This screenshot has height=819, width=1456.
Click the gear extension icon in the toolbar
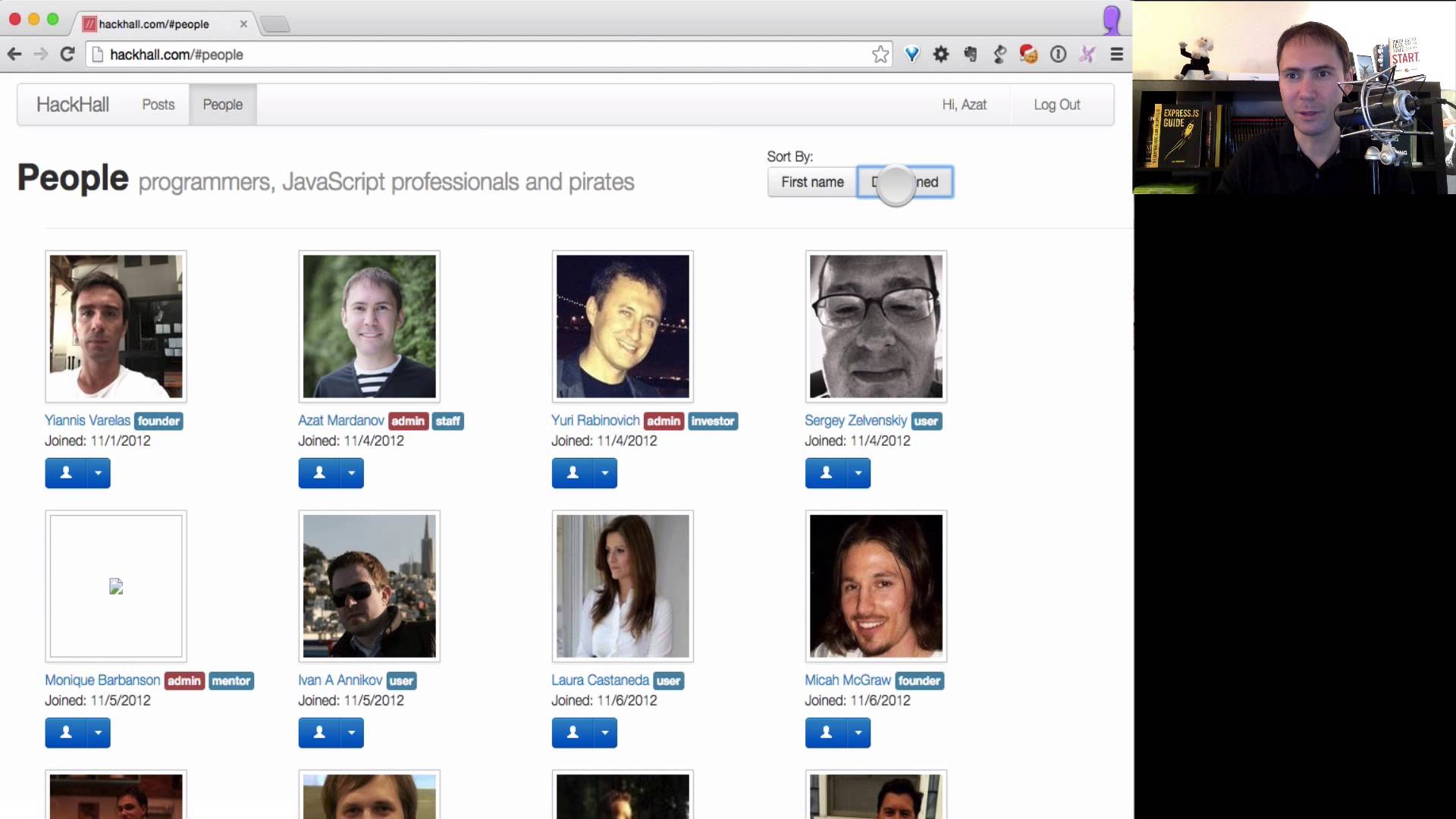pyautogui.click(x=941, y=55)
